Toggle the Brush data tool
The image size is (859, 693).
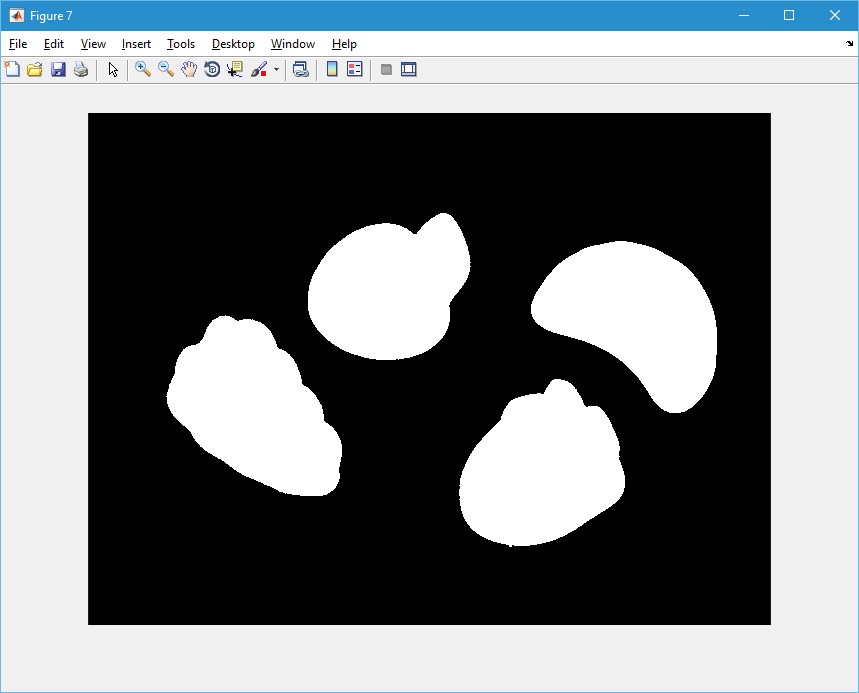(x=259, y=70)
